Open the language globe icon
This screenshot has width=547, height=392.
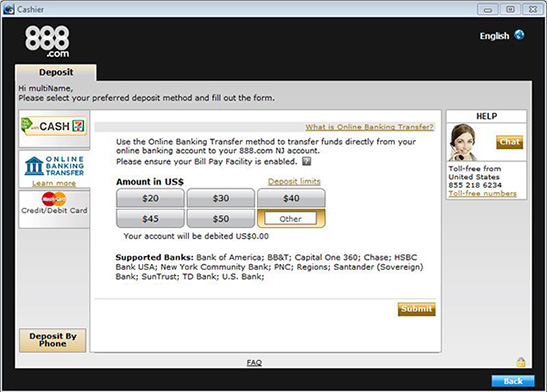click(519, 35)
